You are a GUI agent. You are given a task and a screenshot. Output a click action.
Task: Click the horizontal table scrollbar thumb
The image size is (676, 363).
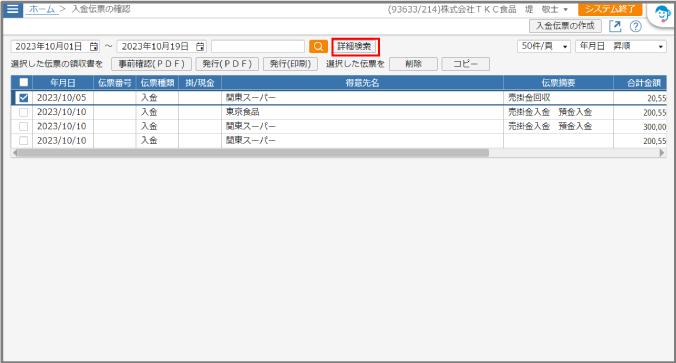[253, 153]
